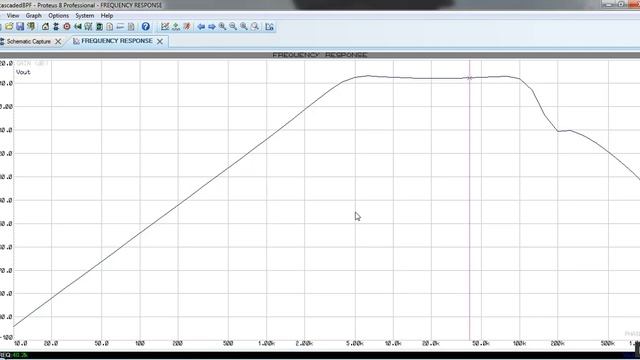640x360 pixels.
Task: Open the Gerber Viewer icon
Action: pos(88,27)
